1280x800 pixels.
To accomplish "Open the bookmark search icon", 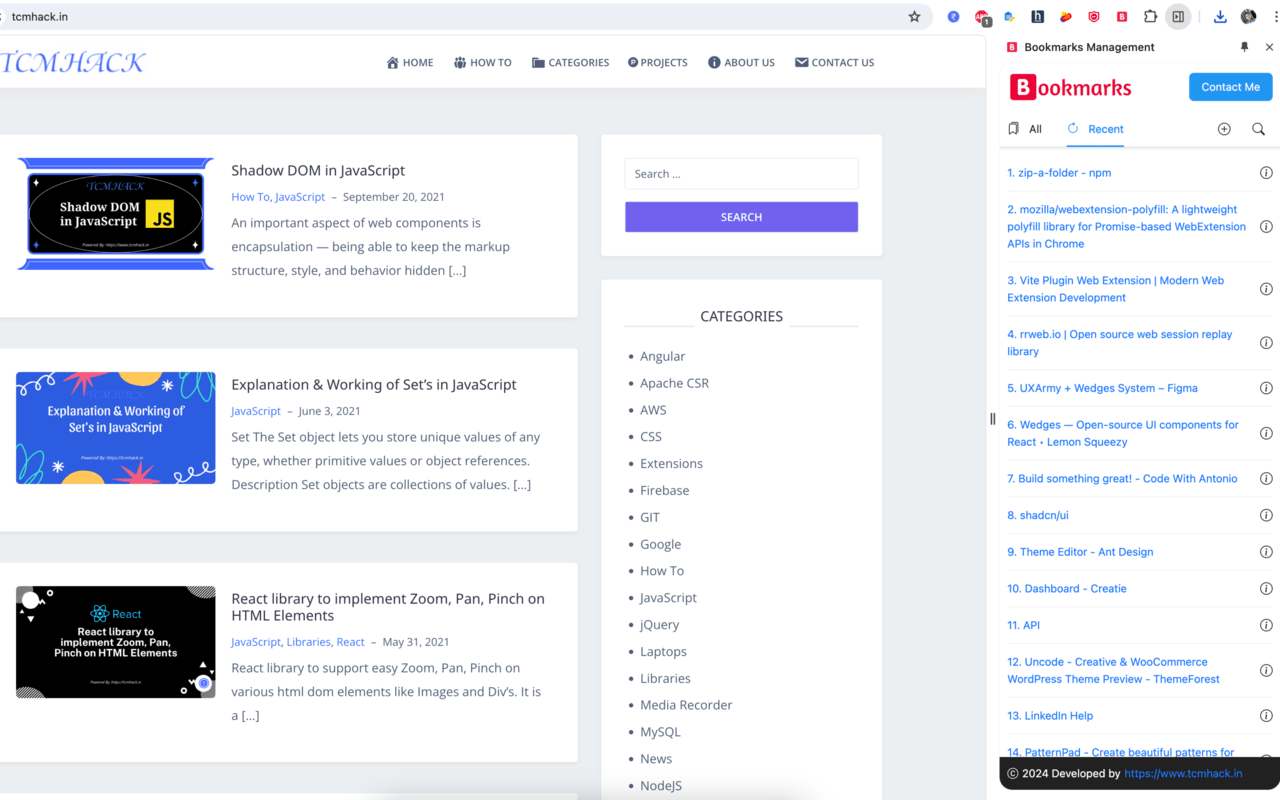I will pyautogui.click(x=1258, y=128).
